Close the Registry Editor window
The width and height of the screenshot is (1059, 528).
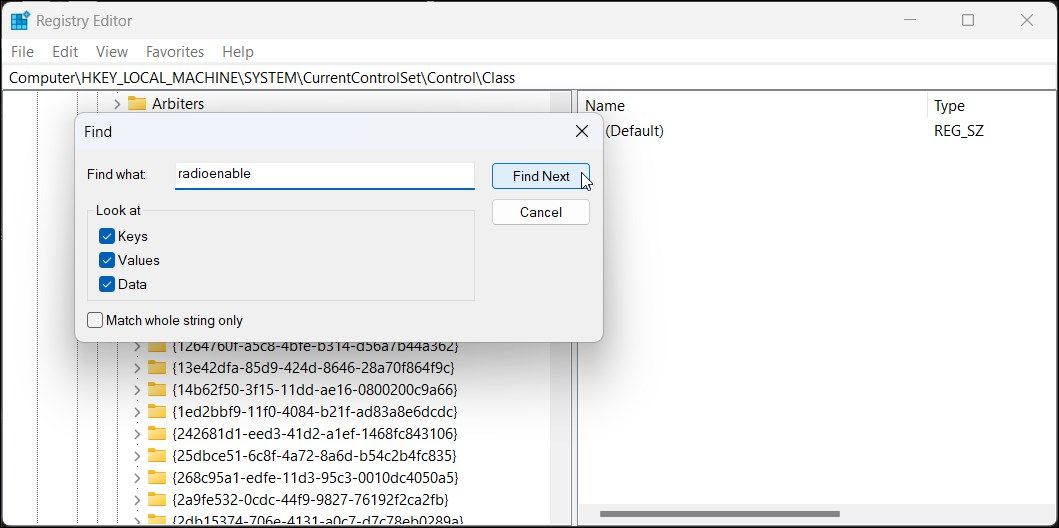pos(1027,20)
